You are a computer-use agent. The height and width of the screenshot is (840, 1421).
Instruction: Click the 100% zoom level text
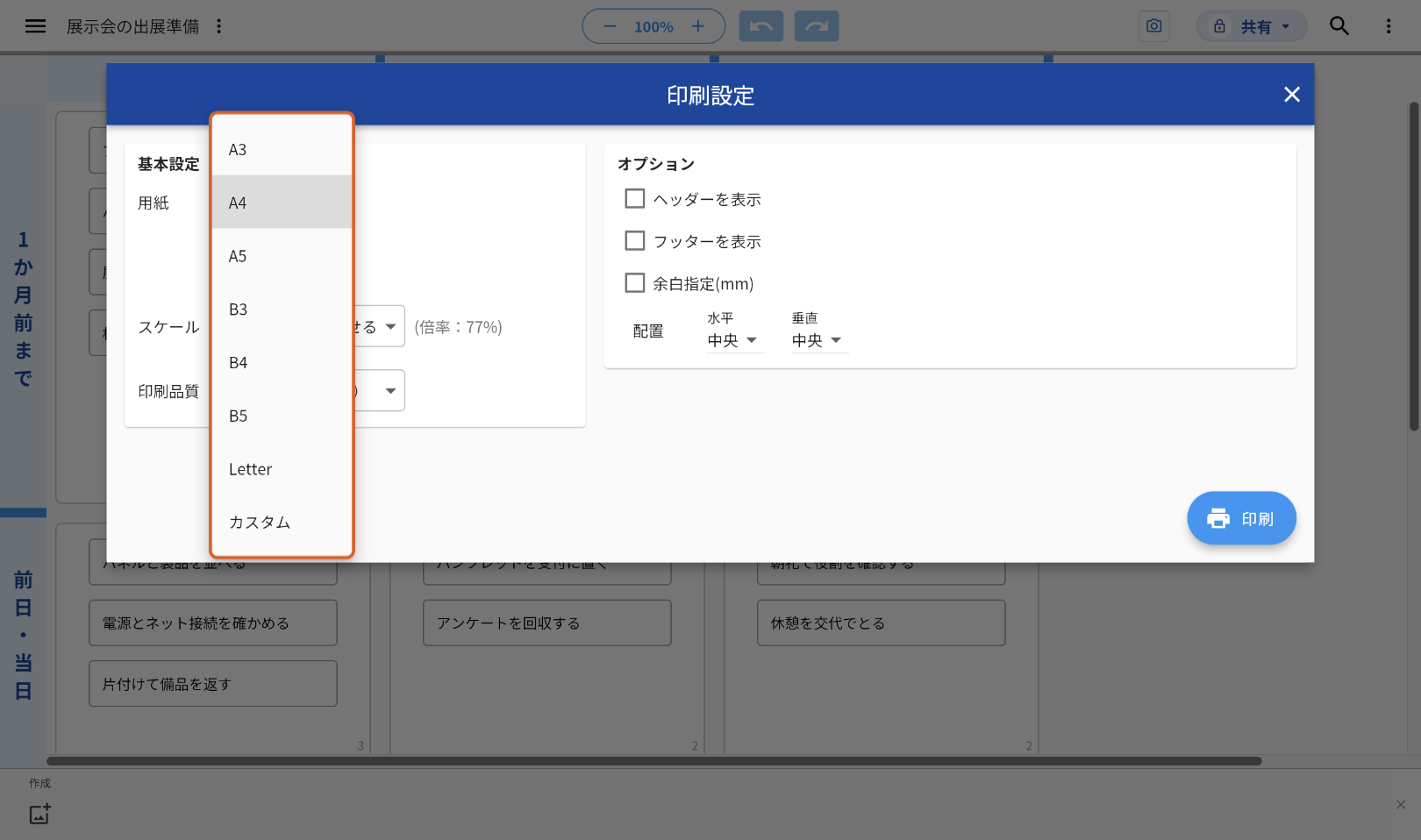[x=653, y=27]
